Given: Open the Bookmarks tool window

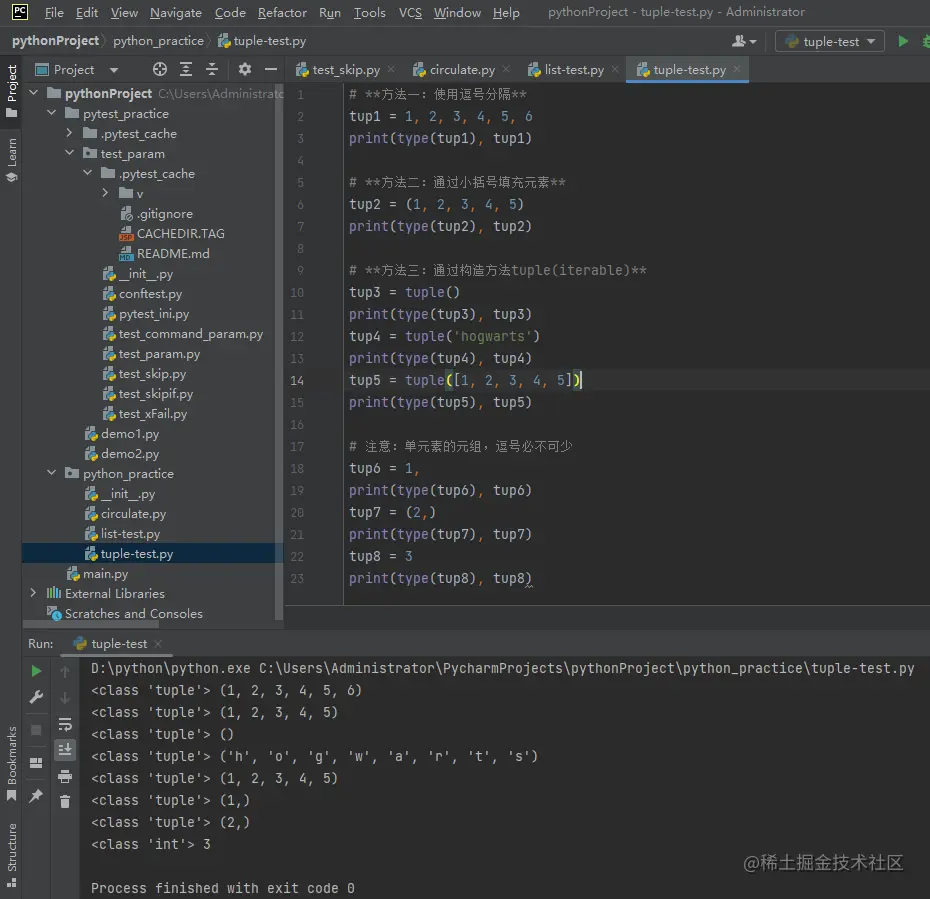Looking at the screenshot, I should [x=11, y=763].
